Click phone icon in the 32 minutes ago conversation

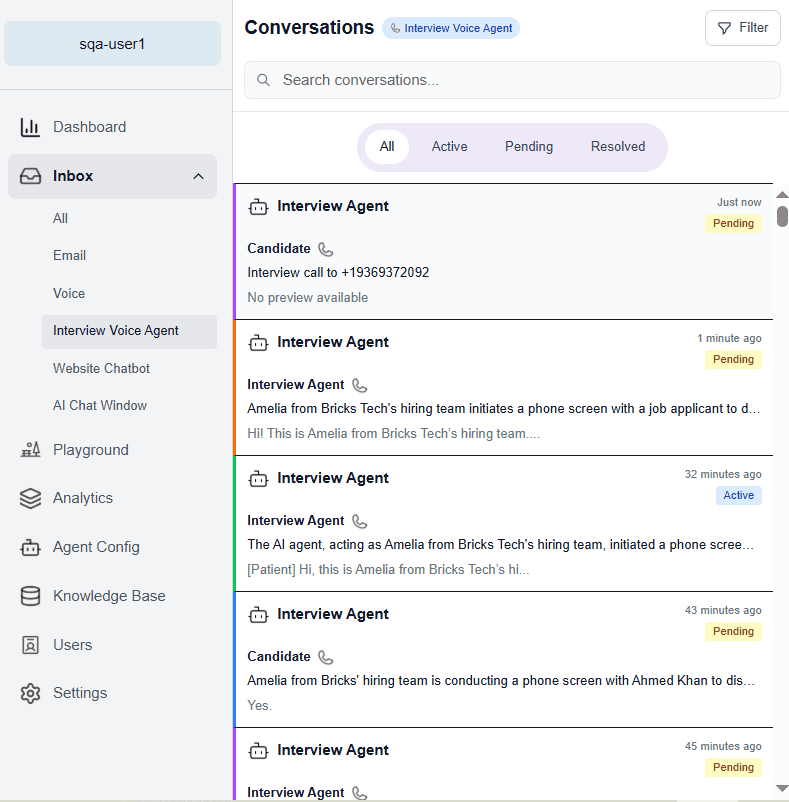click(360, 521)
